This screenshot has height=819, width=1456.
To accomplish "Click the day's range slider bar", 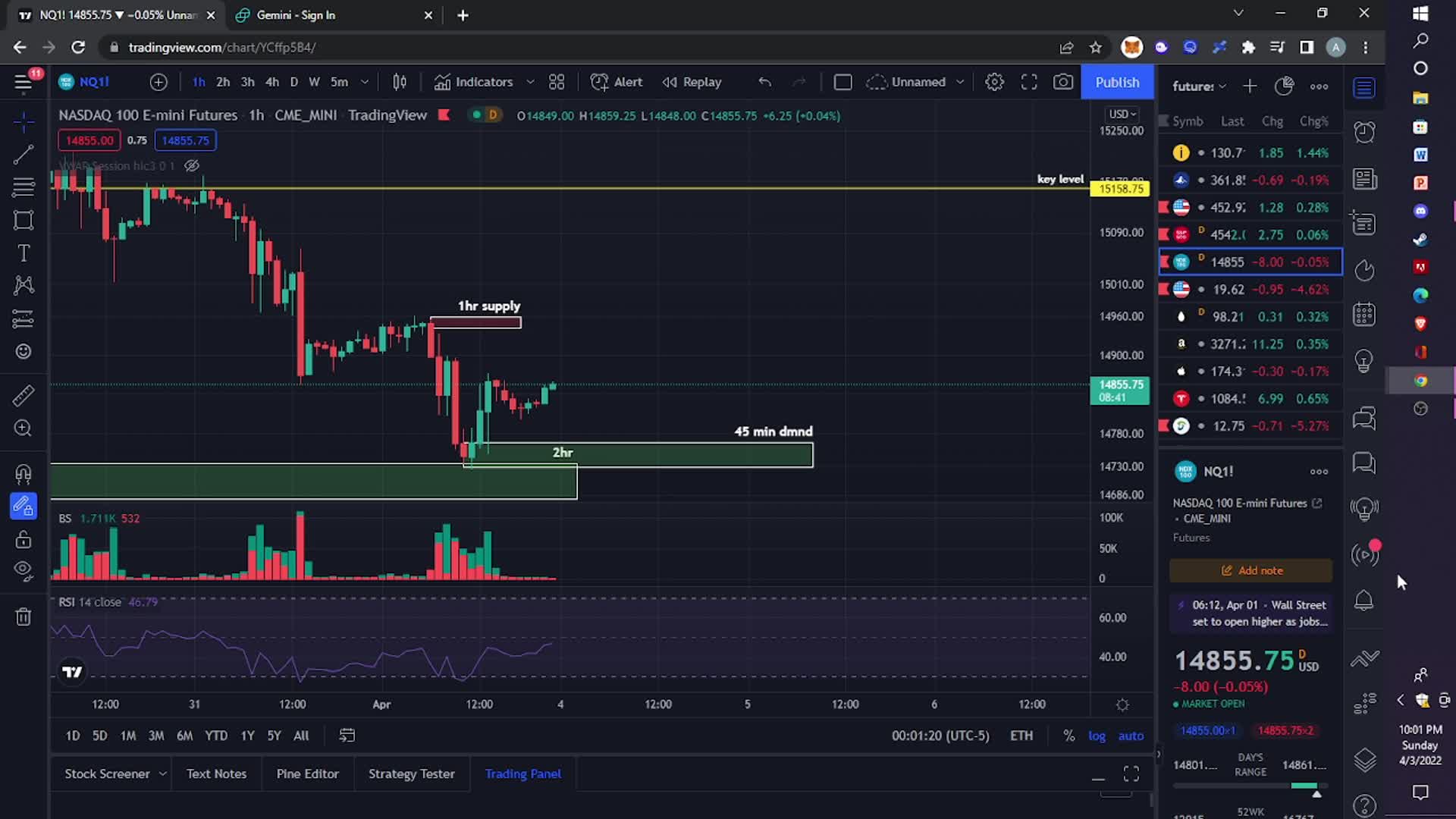I will click(1249, 786).
